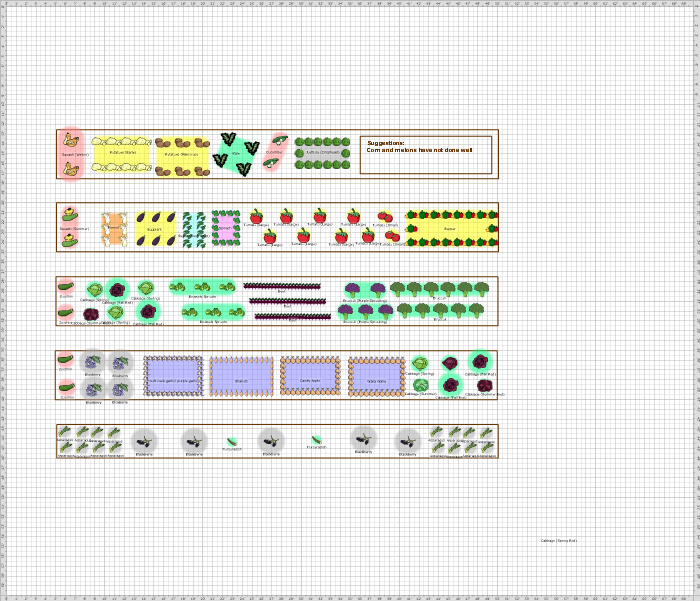Click the green broccoli planting block
The height and width of the screenshot is (601, 700).
coord(440,299)
